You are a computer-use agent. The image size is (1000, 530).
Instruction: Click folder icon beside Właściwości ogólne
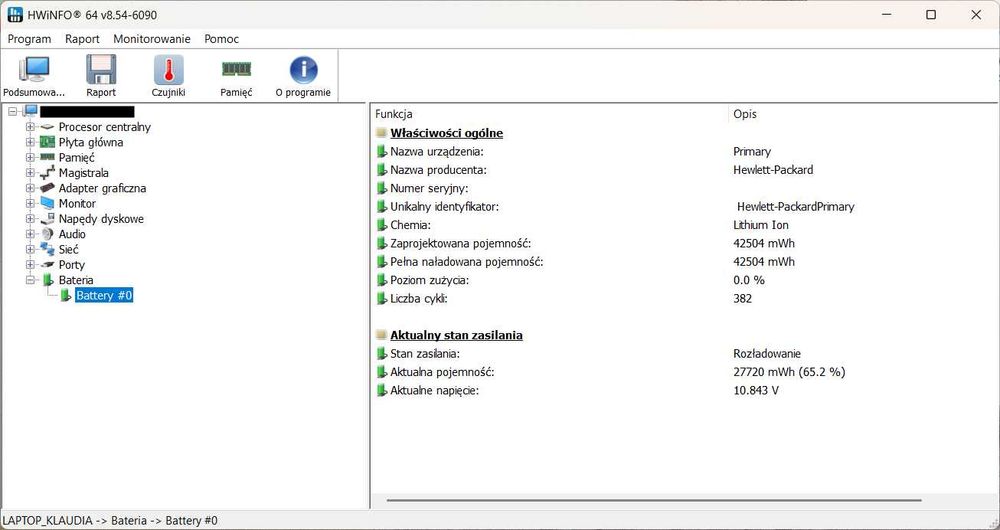381,133
